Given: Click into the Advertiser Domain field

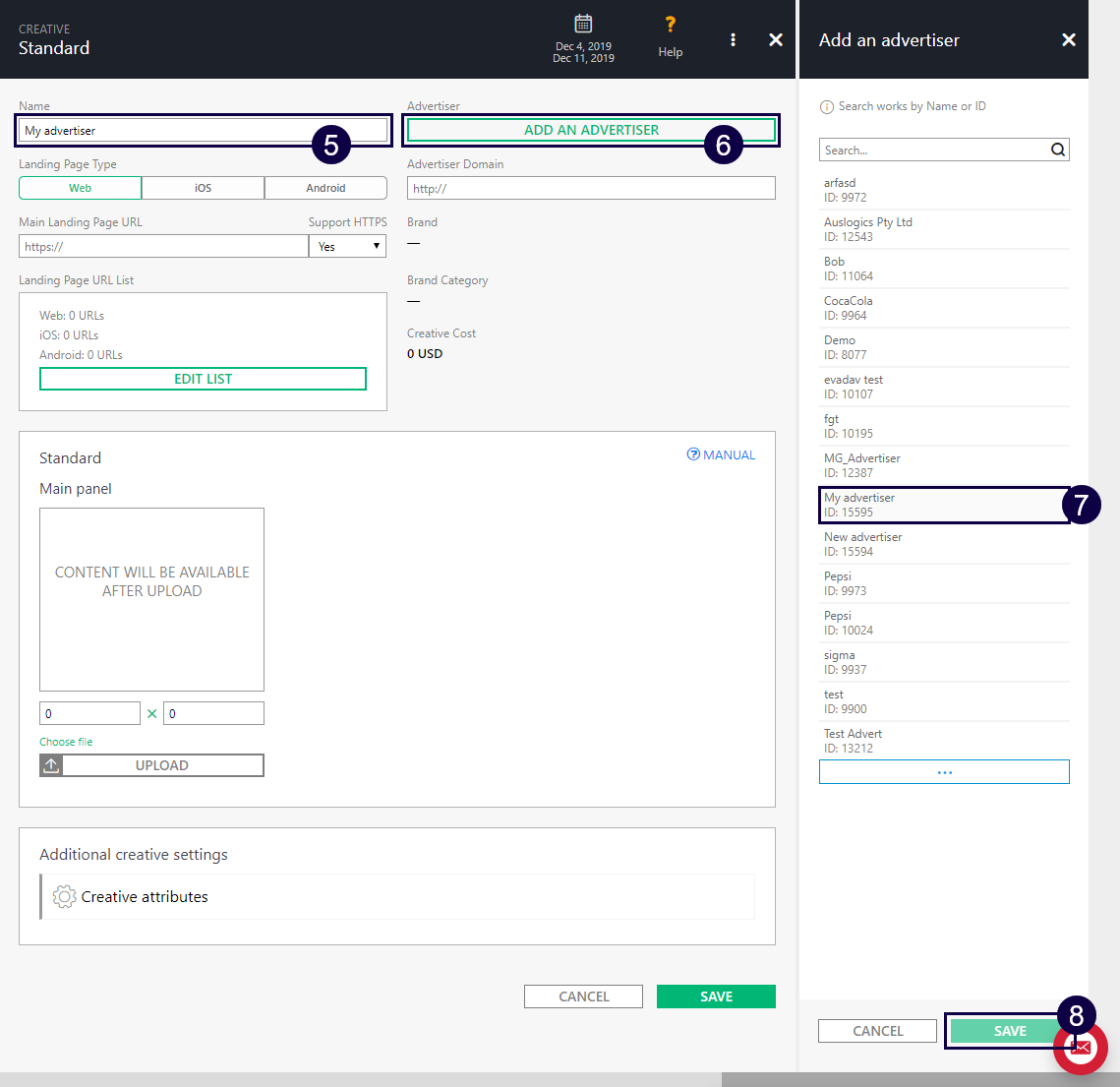Looking at the screenshot, I should click(x=591, y=188).
